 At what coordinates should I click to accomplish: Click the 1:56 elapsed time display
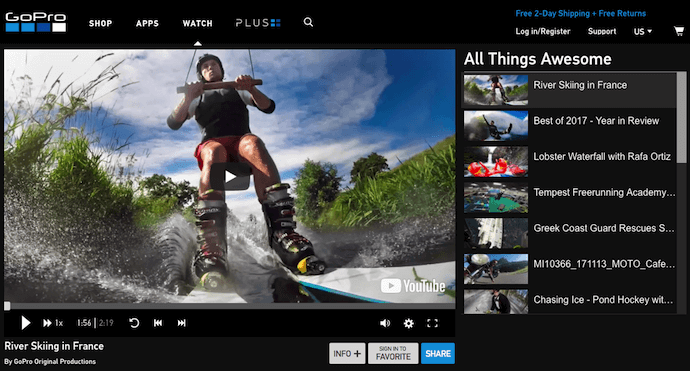pyautogui.click(x=84, y=323)
